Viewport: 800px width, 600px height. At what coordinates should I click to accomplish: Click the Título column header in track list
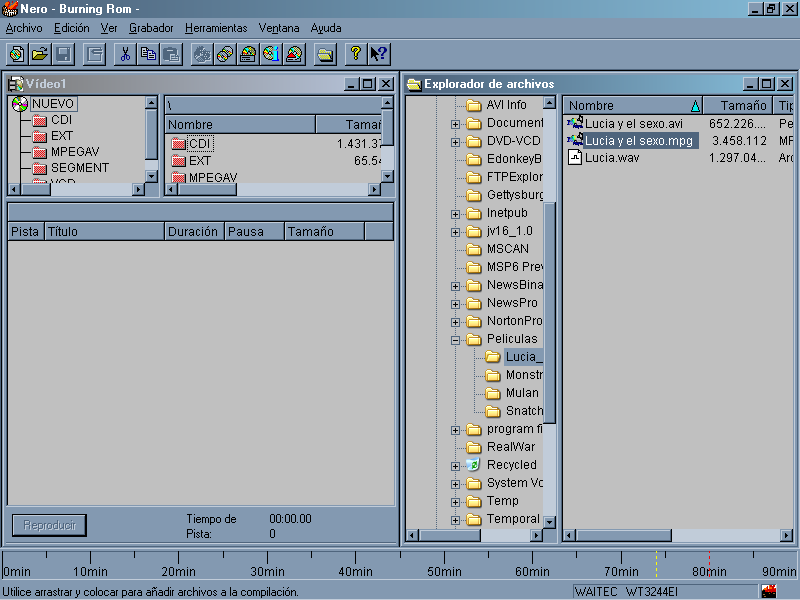point(103,231)
